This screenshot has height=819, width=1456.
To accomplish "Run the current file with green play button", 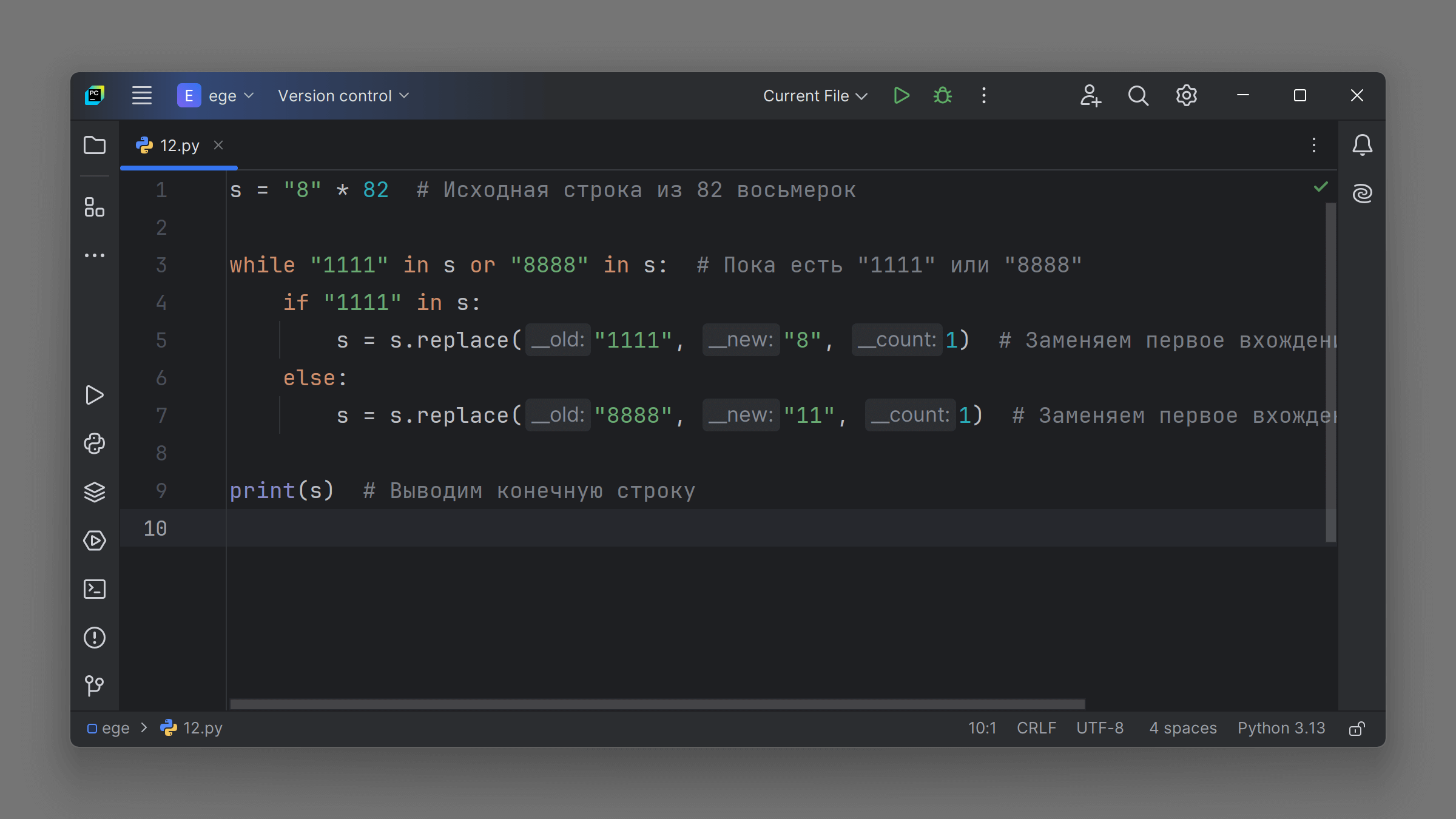I will point(901,96).
